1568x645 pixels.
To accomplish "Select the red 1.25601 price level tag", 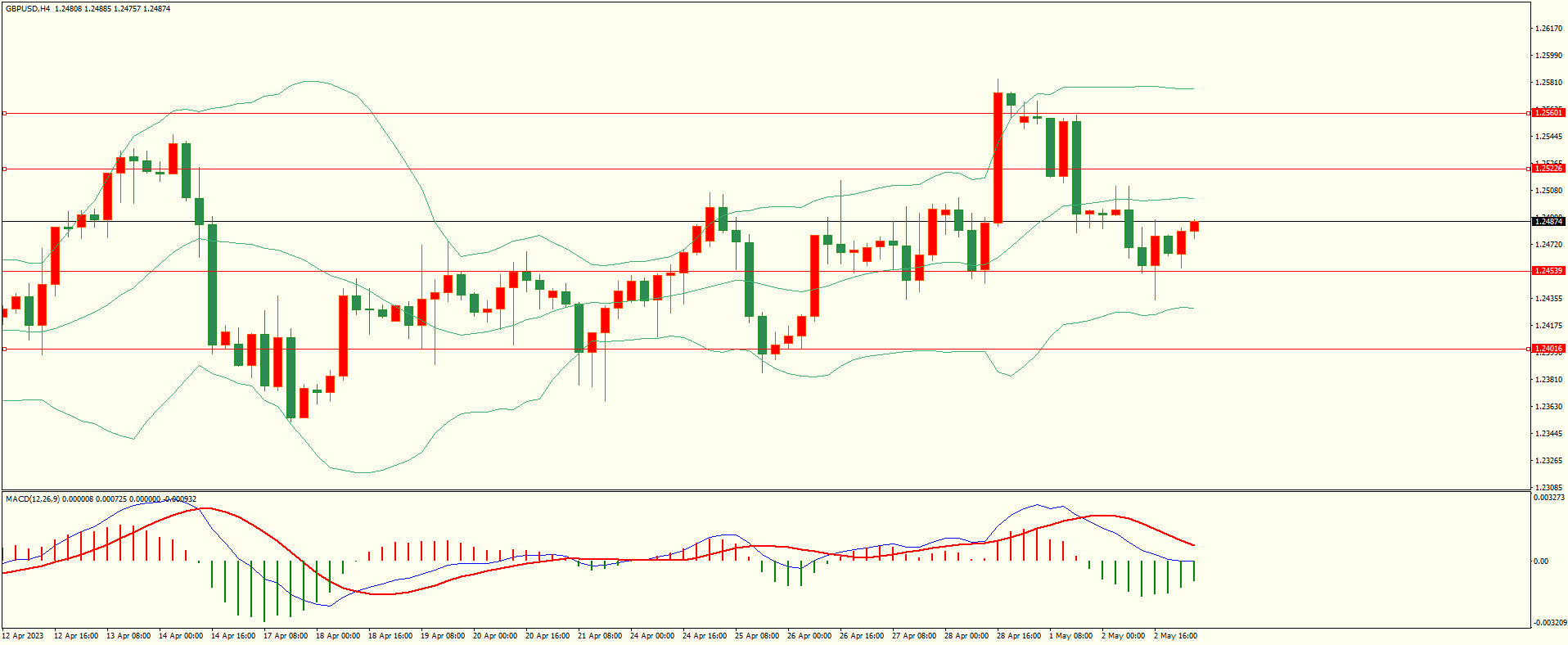I will pos(1548,113).
